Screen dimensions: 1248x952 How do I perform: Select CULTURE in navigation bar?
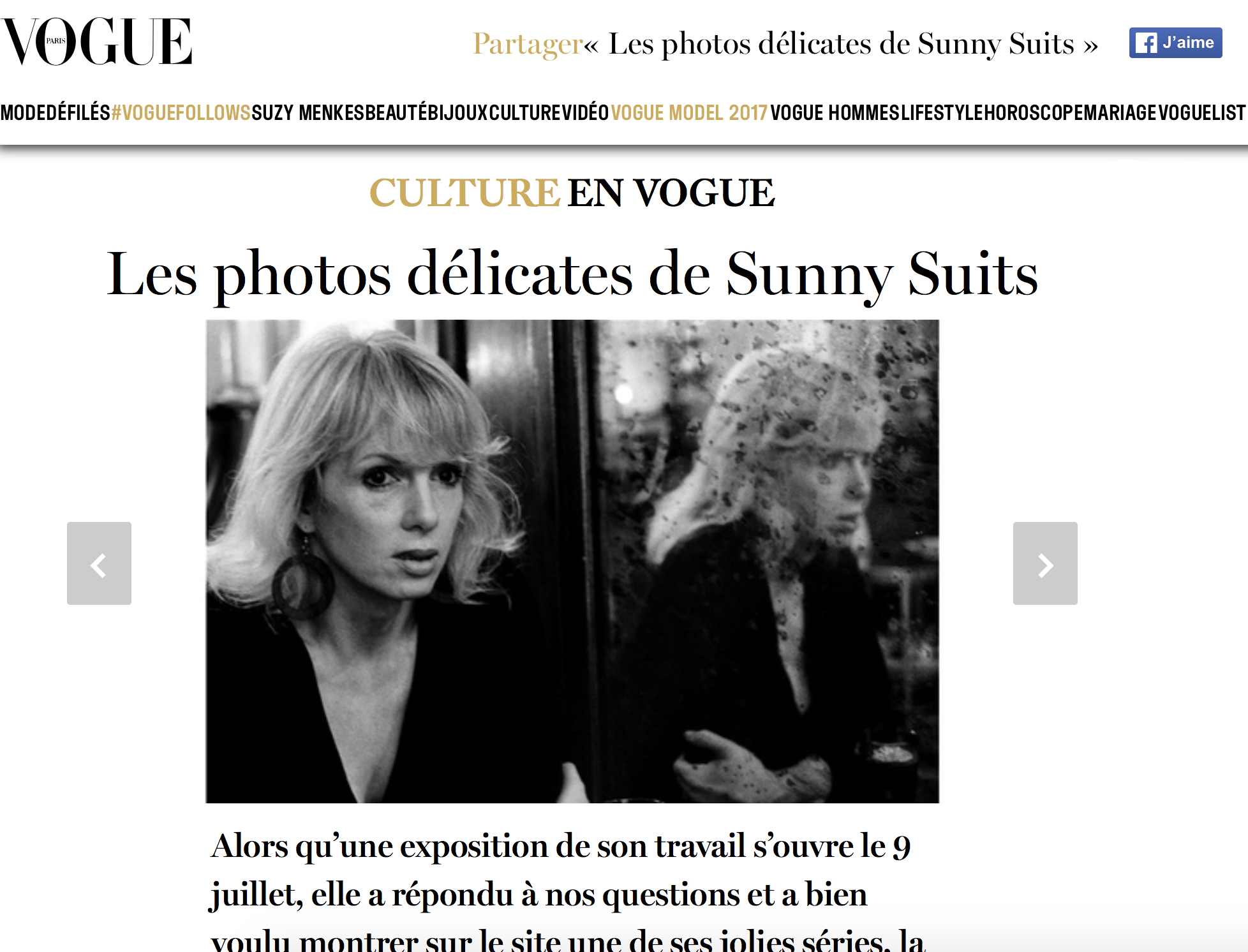click(524, 113)
